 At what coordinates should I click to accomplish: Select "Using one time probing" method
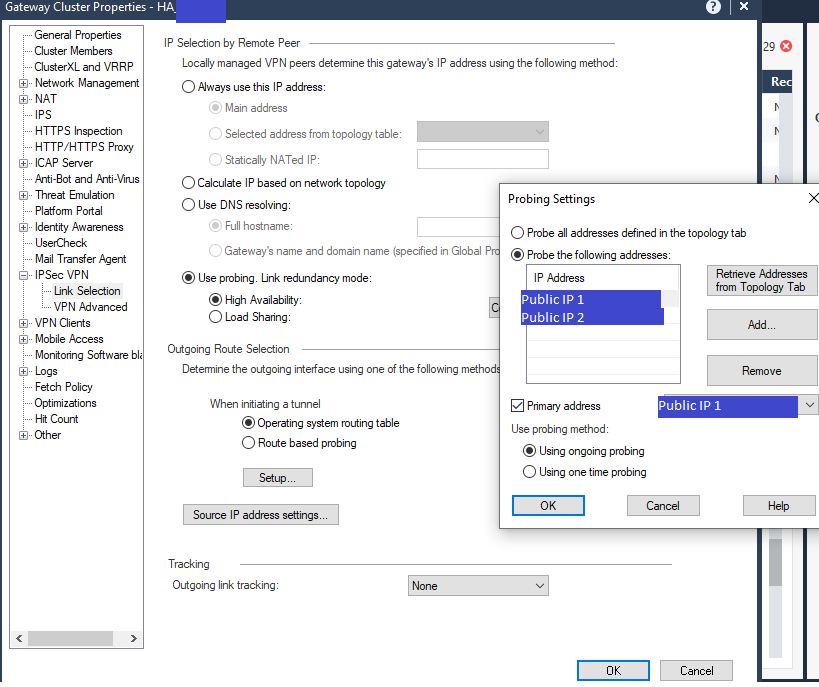coord(530,472)
